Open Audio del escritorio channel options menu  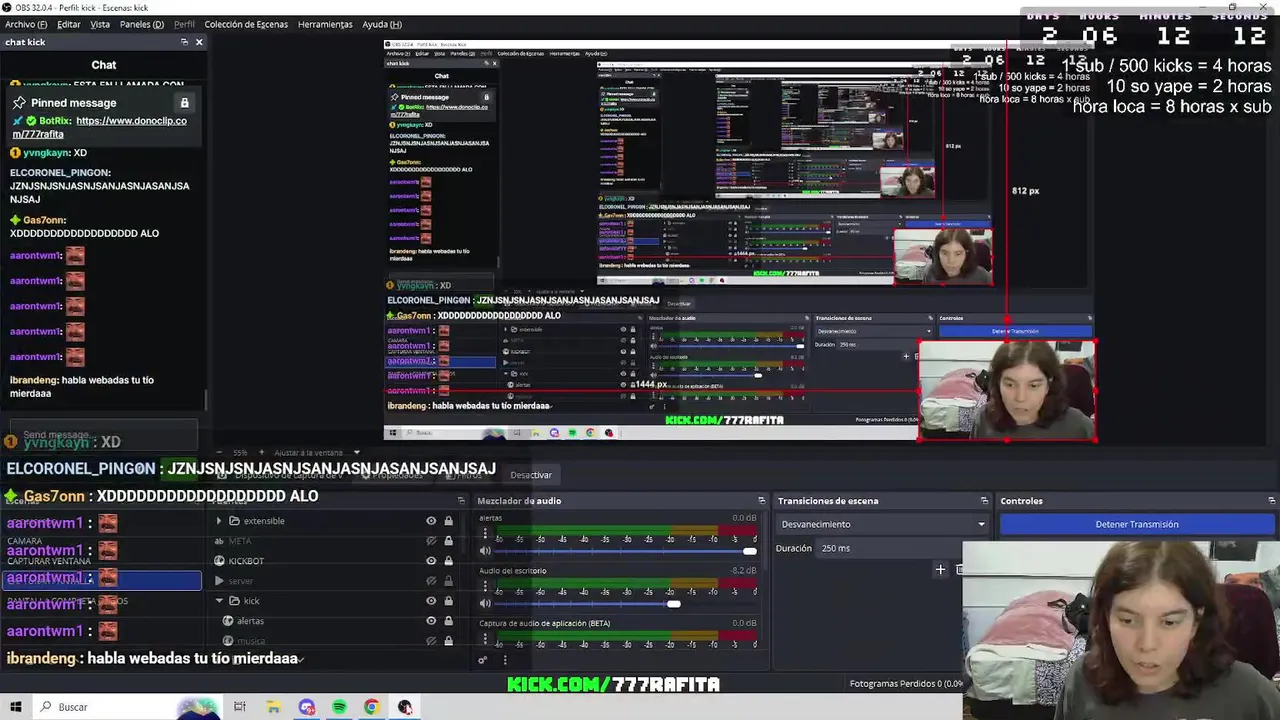(x=485, y=586)
